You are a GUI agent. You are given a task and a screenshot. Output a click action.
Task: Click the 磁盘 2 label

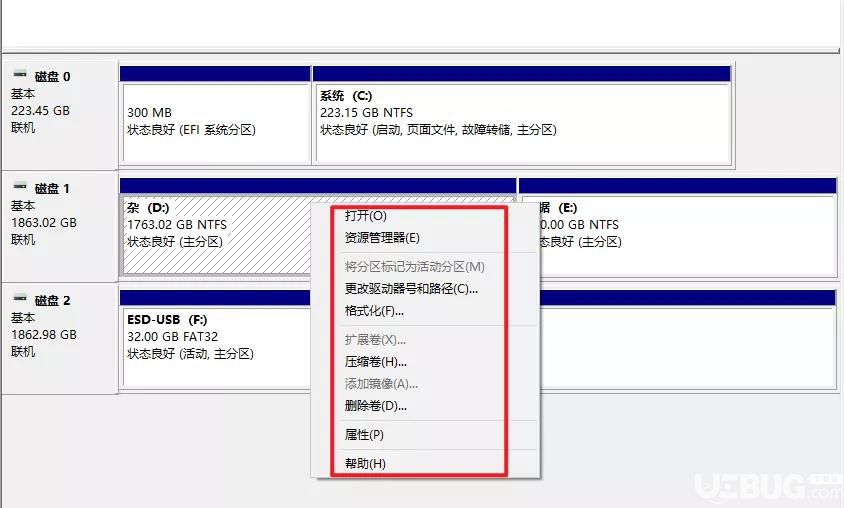[x=52, y=301]
